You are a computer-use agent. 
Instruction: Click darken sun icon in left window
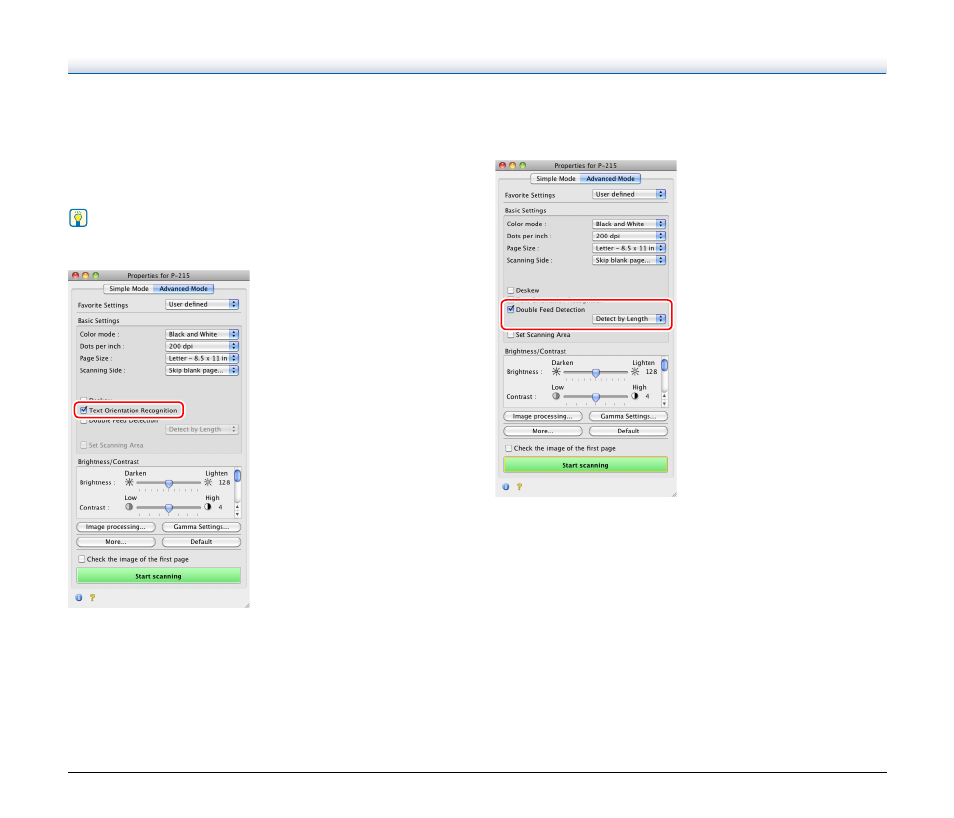coord(129,482)
